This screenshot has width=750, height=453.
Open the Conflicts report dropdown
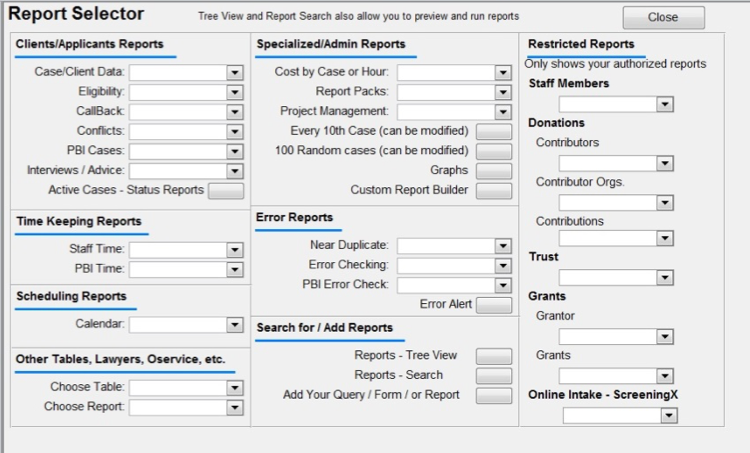234,131
